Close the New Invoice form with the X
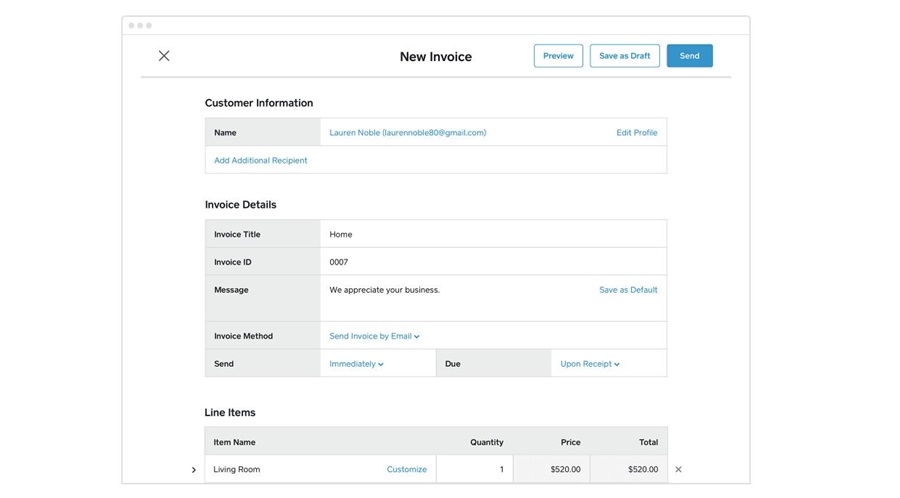 164,56
